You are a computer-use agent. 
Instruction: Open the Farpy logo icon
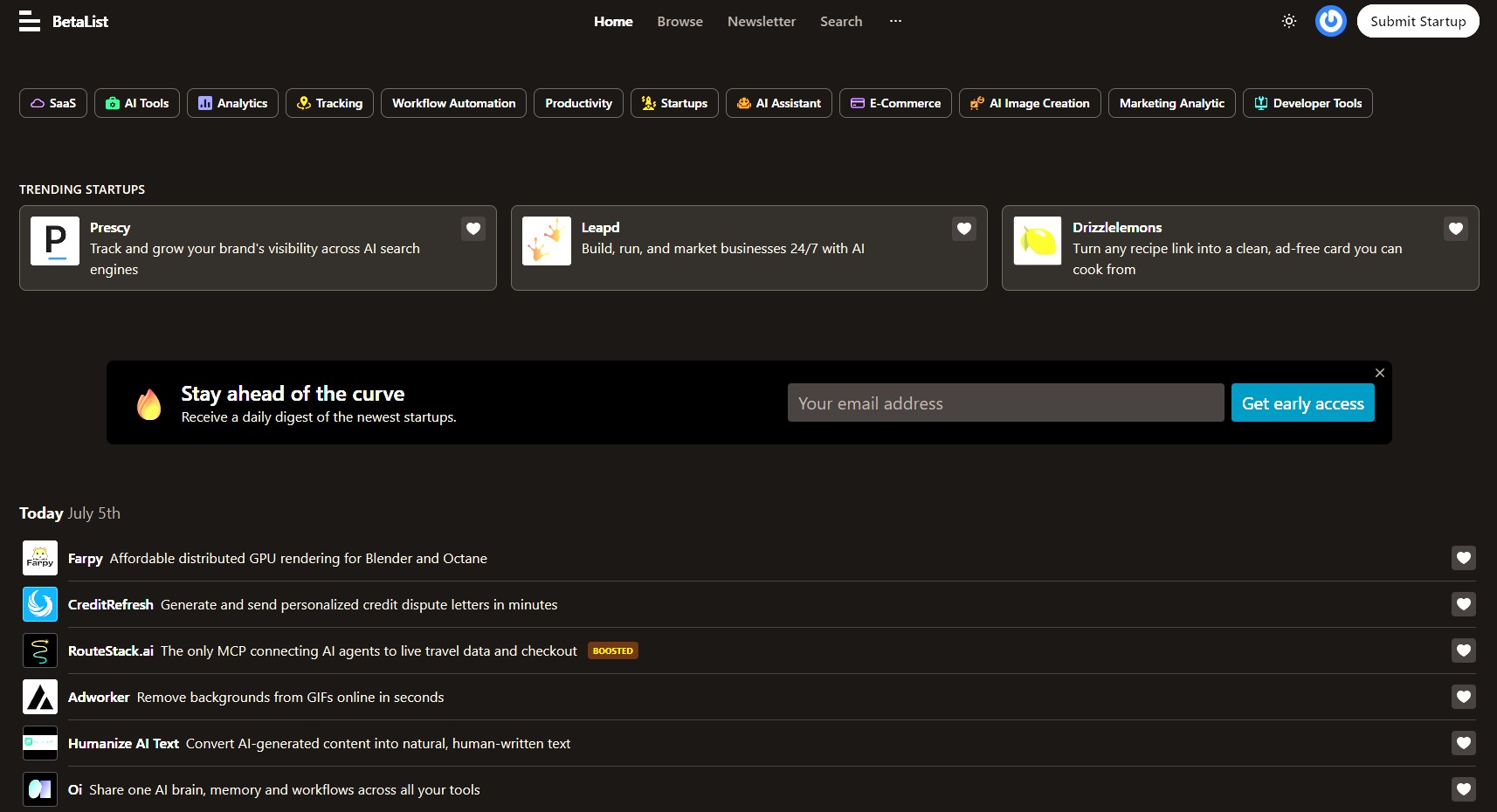[40, 558]
